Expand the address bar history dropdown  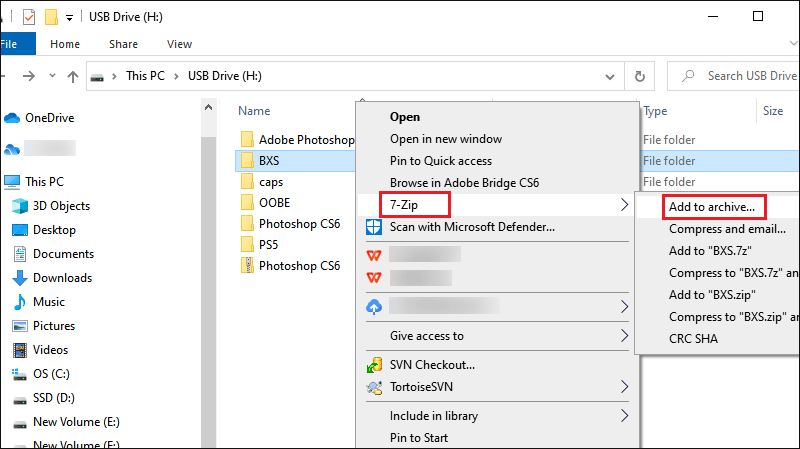click(x=610, y=77)
